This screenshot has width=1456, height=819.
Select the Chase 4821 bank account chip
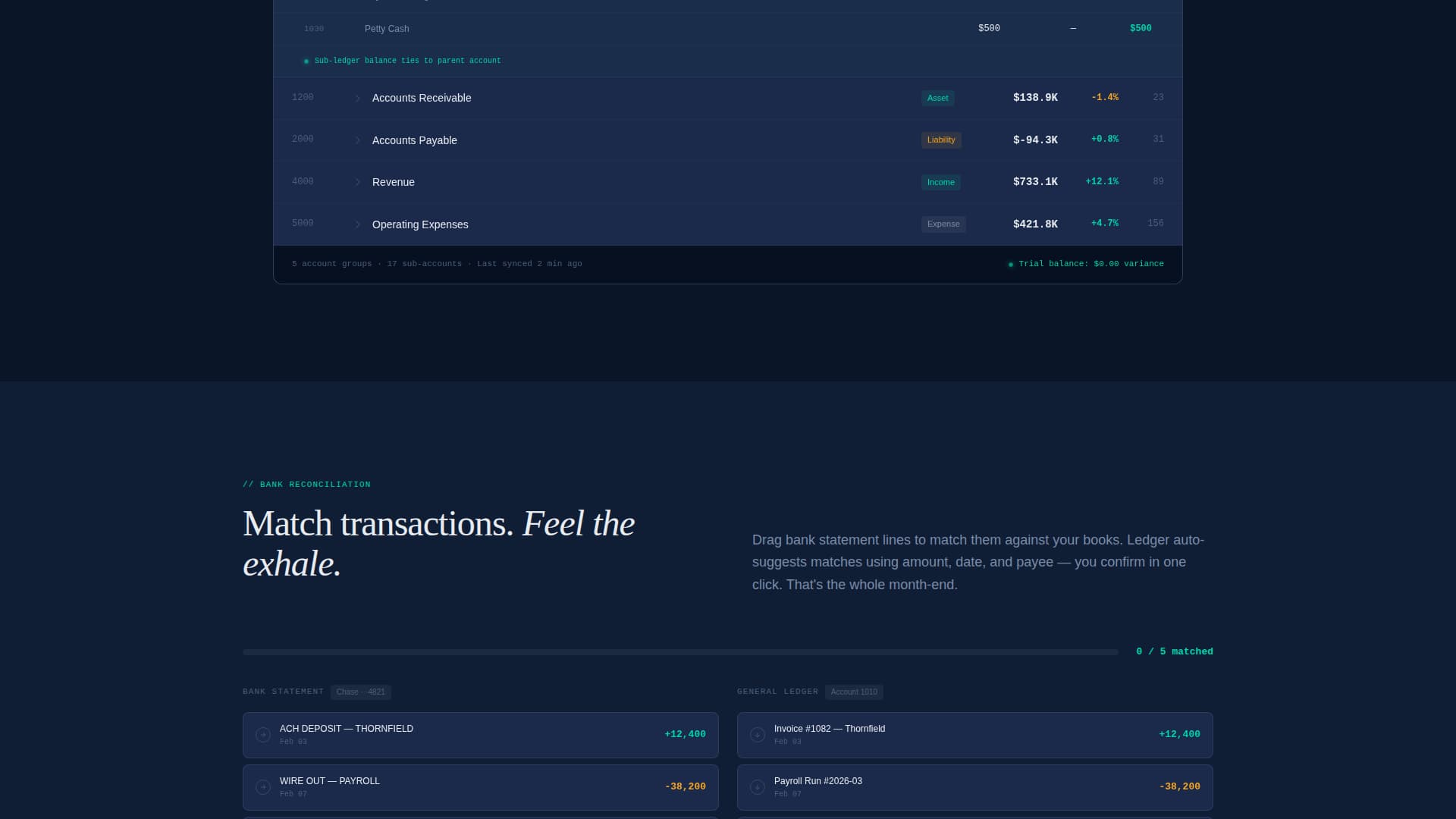point(360,692)
